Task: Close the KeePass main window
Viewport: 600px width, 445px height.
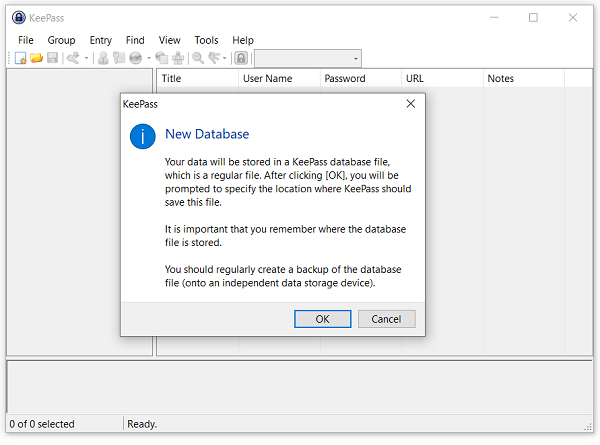Action: coord(573,18)
